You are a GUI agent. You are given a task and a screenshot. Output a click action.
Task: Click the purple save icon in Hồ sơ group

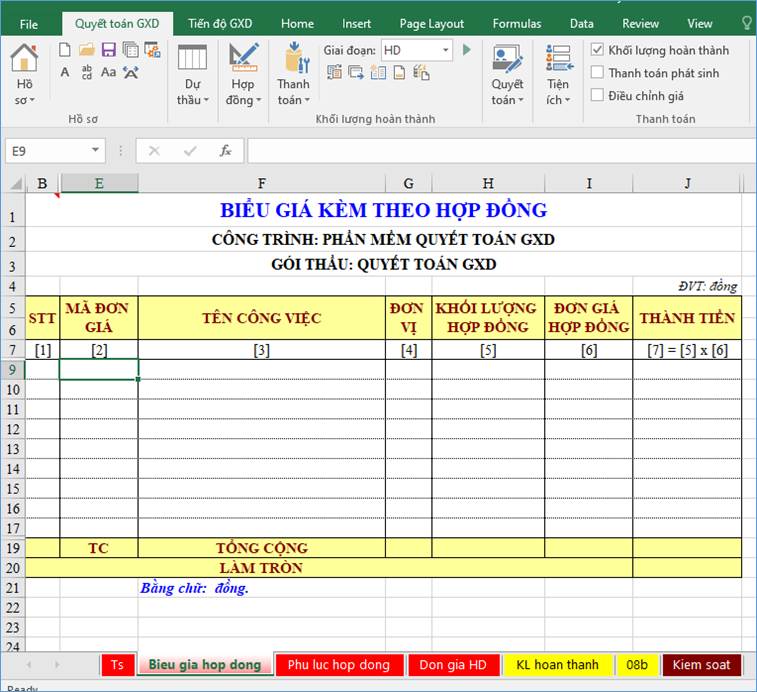108,49
